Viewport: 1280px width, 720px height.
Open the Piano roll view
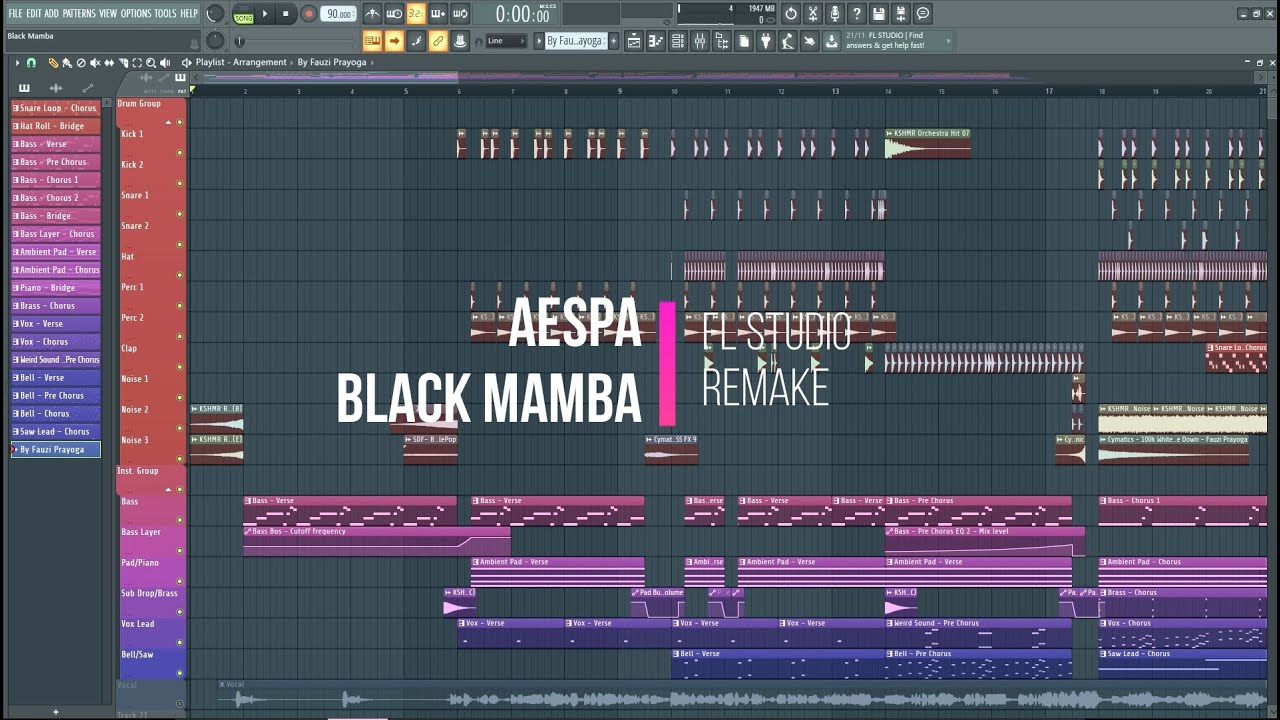click(656, 41)
